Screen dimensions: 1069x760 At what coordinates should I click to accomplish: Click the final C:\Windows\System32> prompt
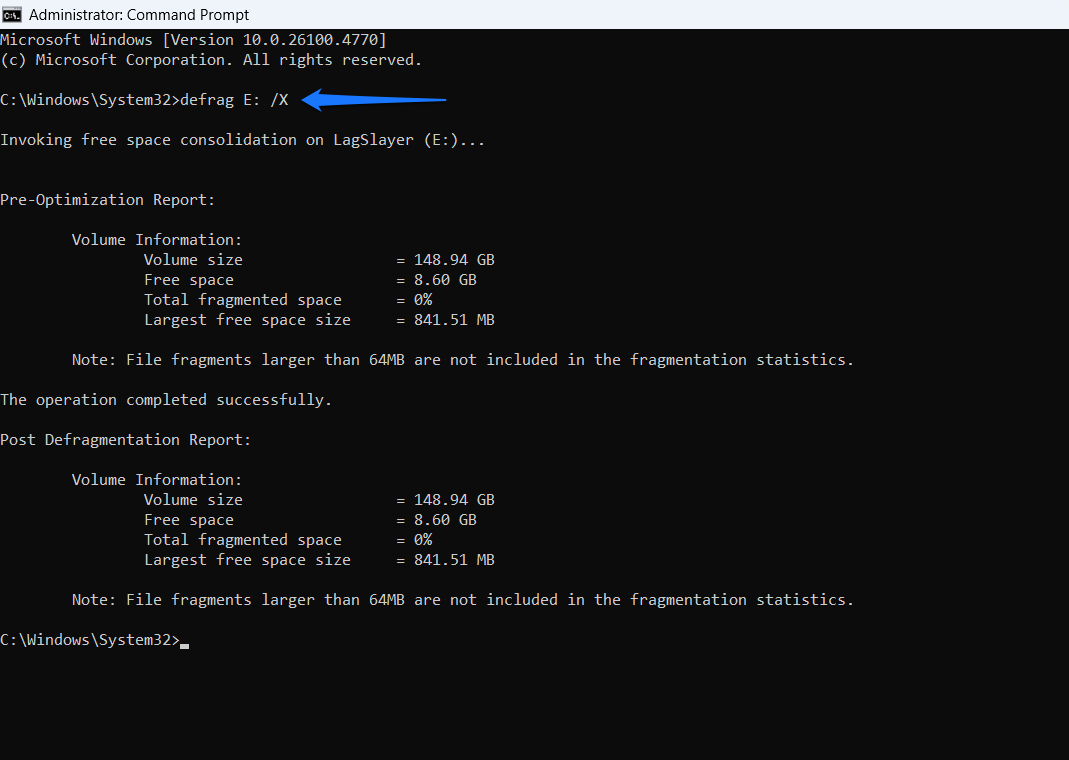[90, 639]
